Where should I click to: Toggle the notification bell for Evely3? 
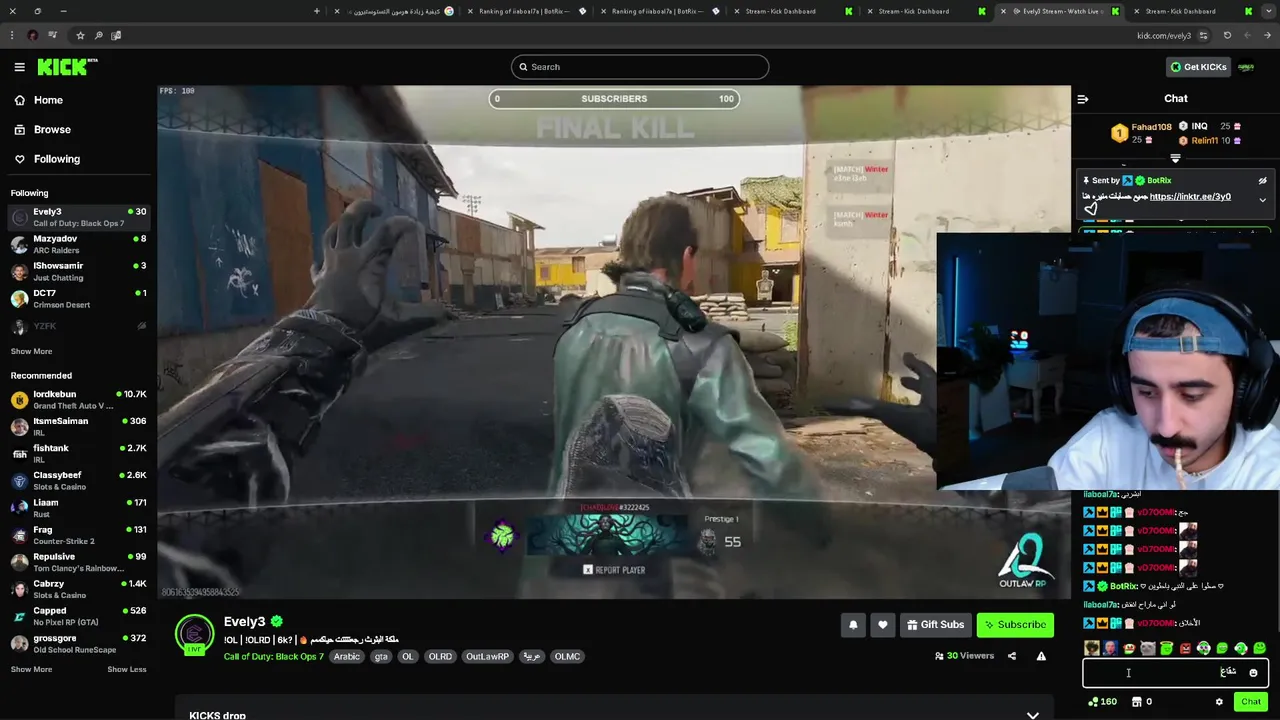[x=853, y=625]
